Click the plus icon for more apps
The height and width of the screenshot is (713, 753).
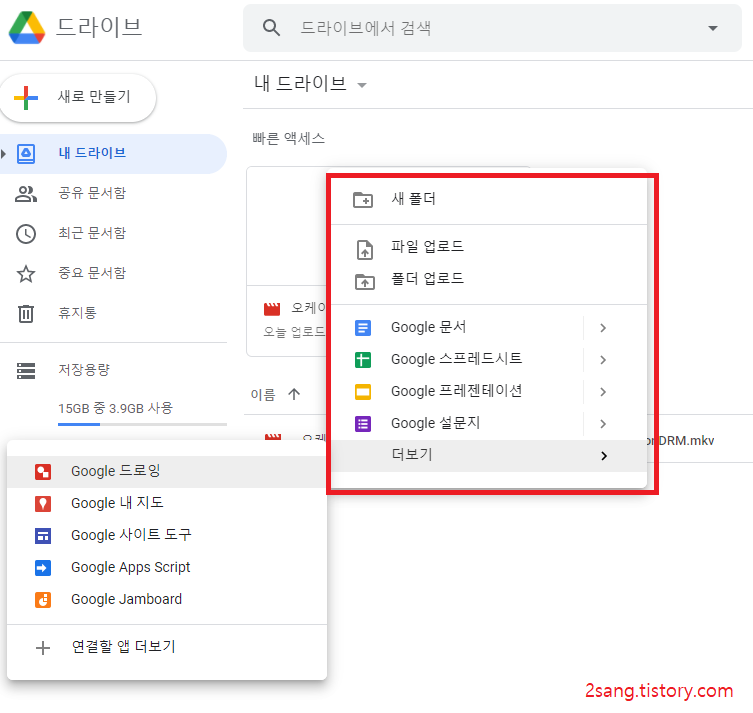(43, 648)
